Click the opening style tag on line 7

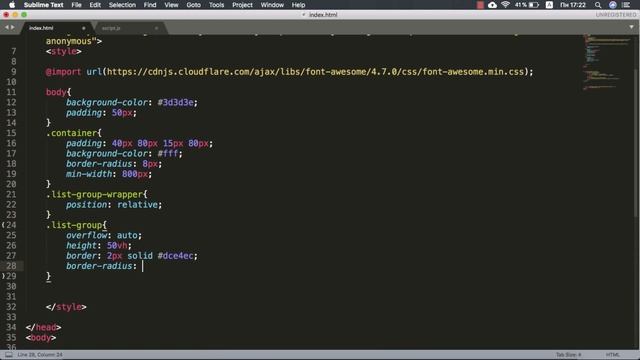tap(64, 51)
